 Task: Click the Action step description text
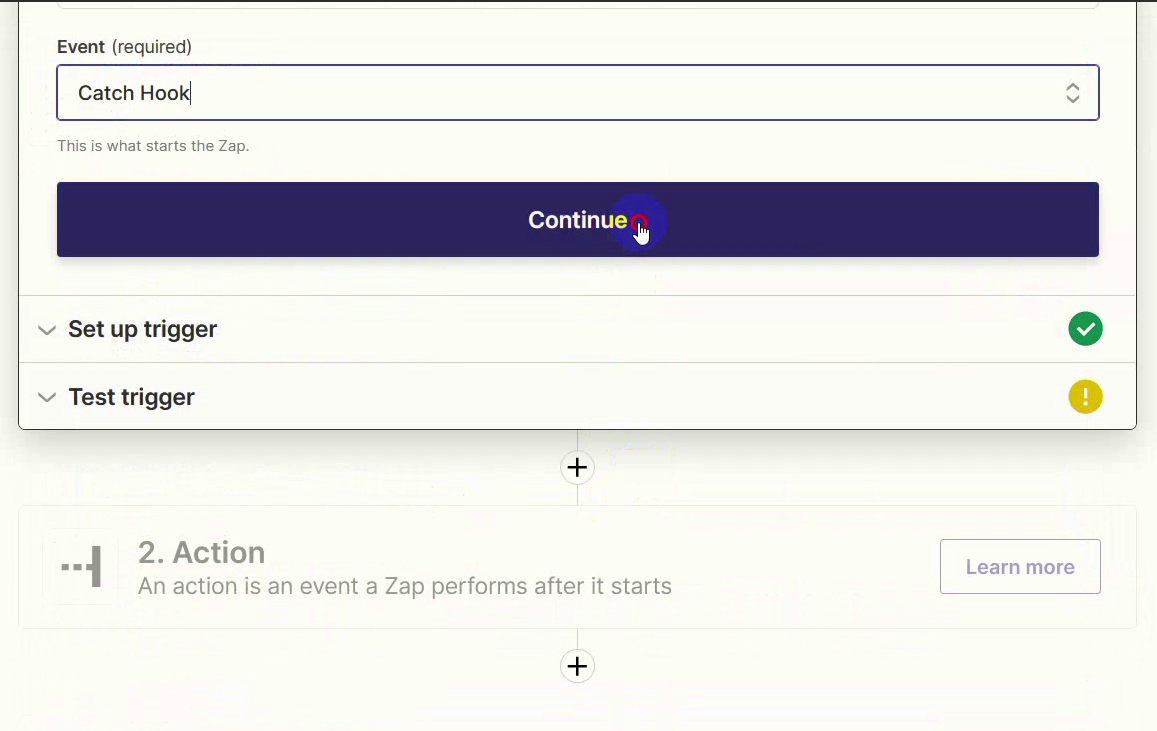point(404,586)
